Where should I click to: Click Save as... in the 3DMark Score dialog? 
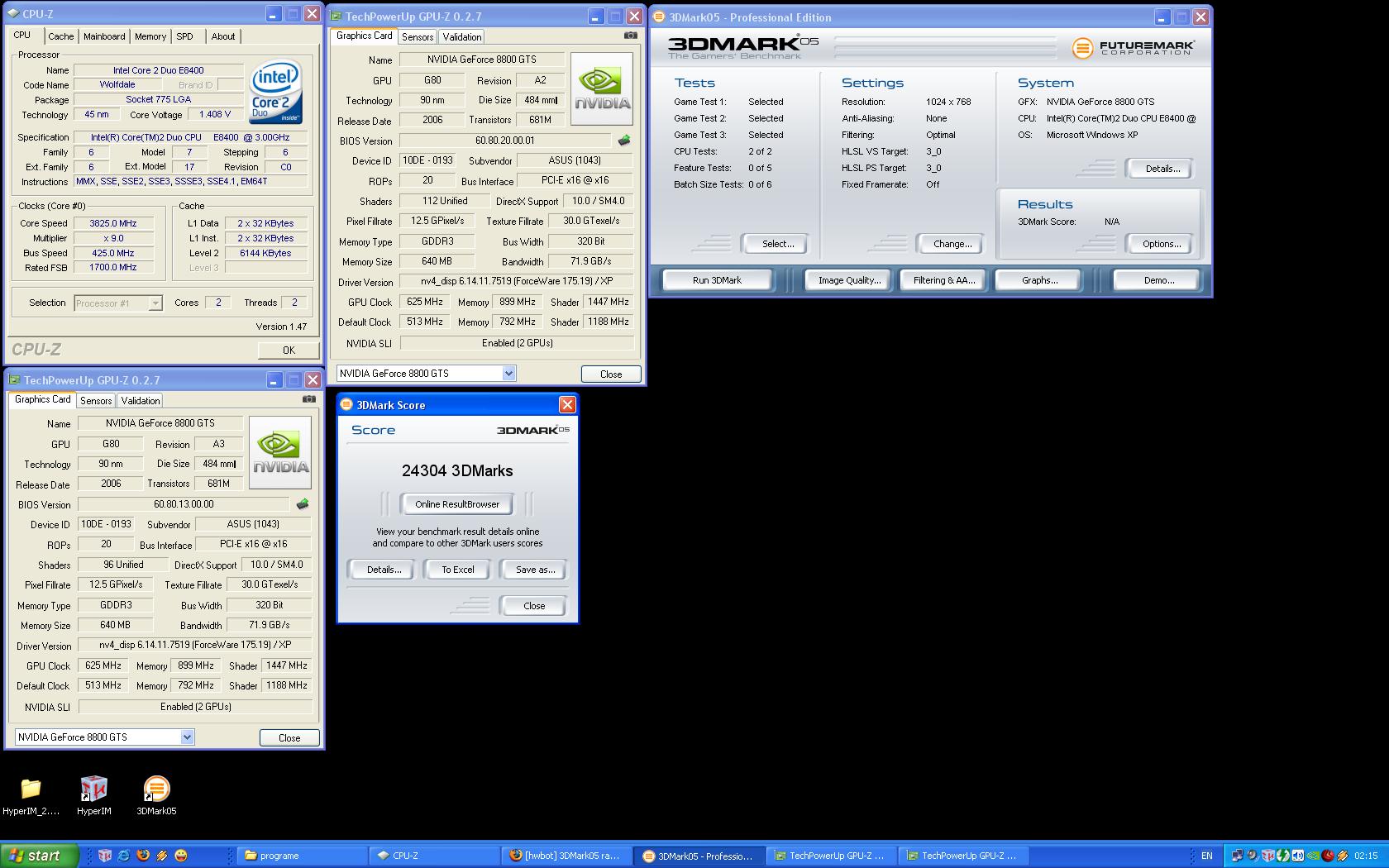(535, 570)
